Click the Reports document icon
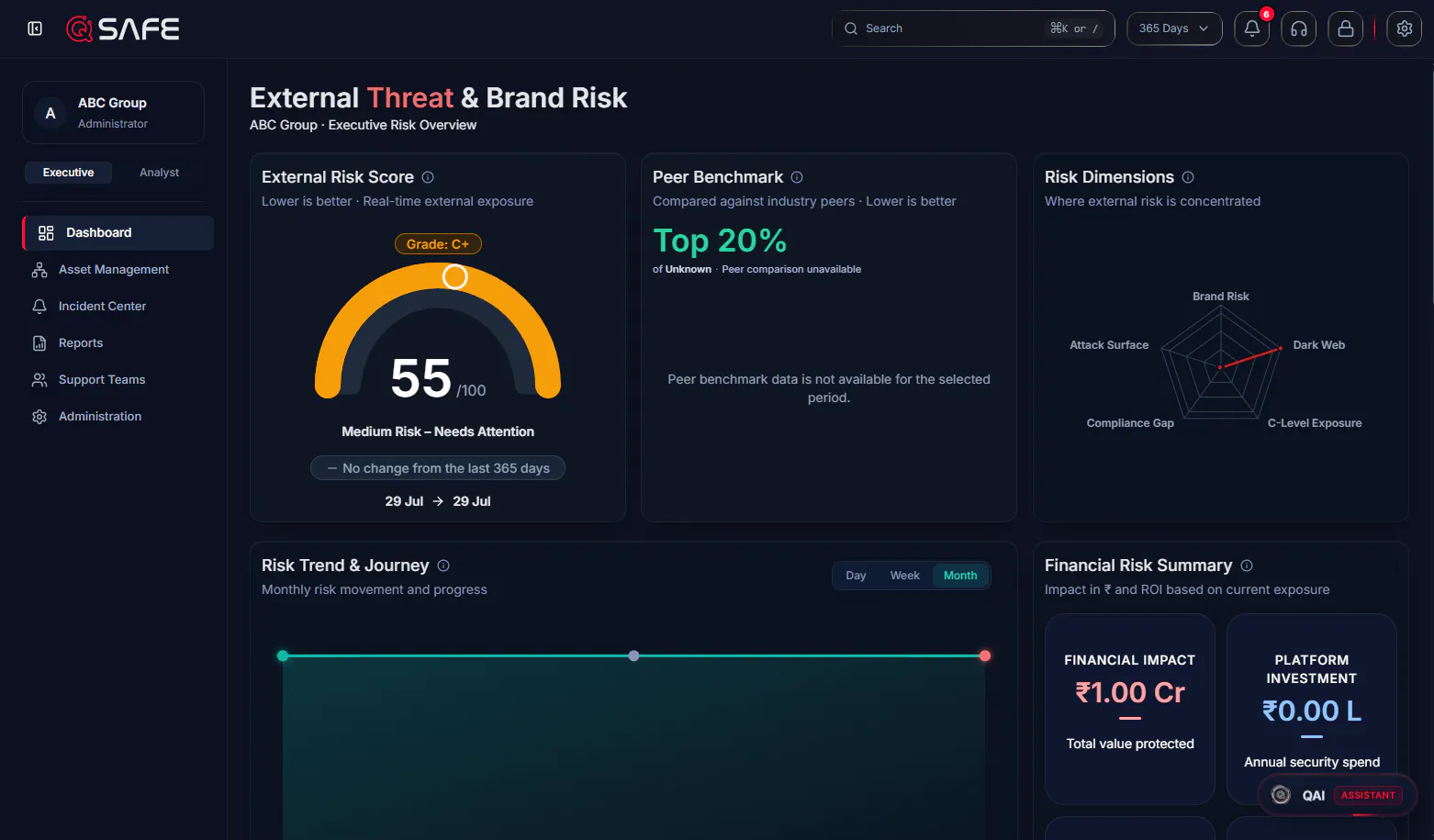Image resolution: width=1434 pixels, height=840 pixels. pos(39,343)
